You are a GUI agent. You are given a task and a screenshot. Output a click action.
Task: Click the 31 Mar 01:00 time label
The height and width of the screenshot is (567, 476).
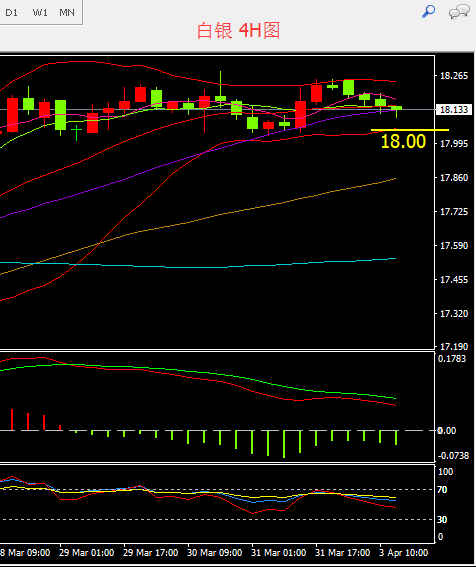pos(279,553)
